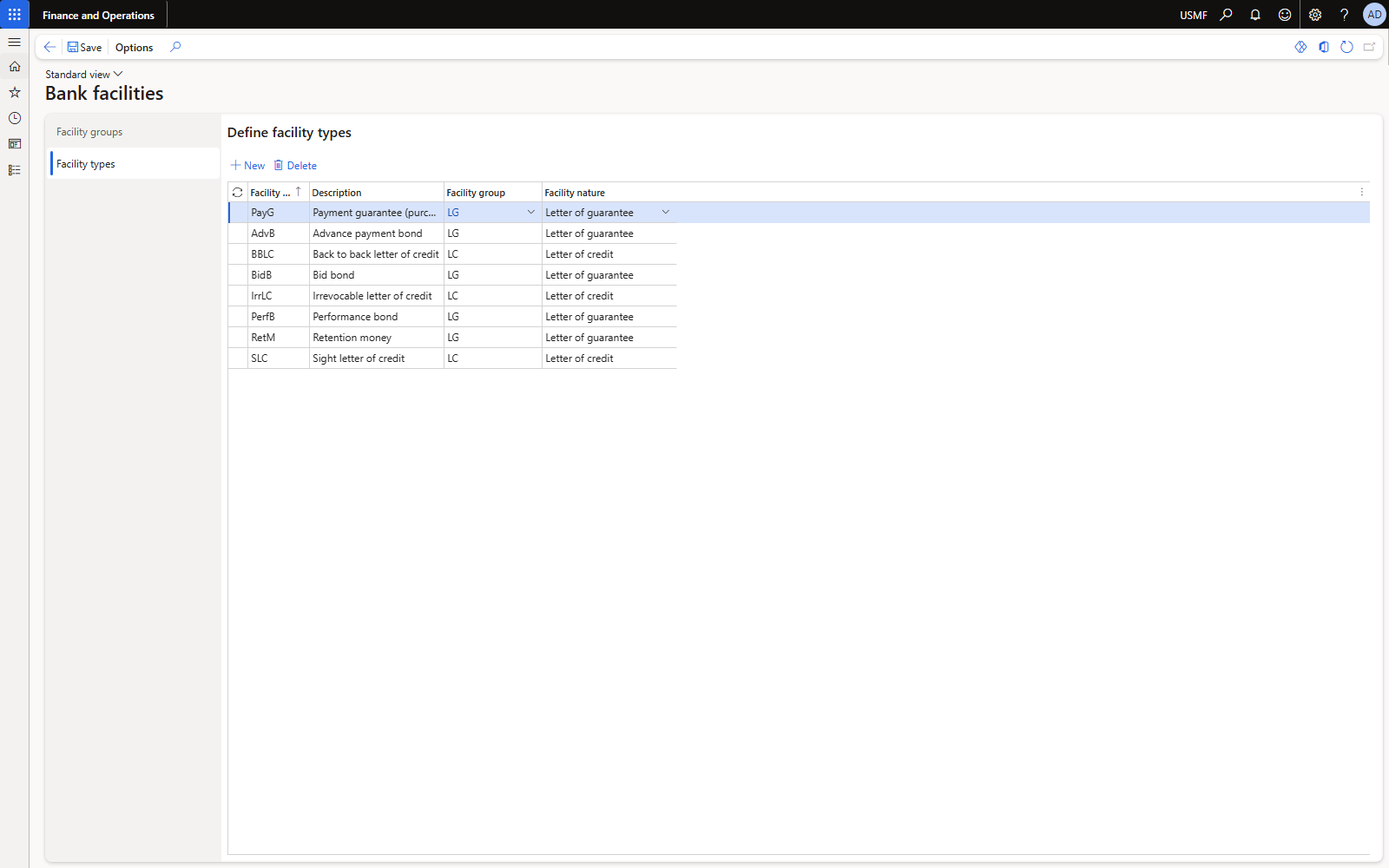Viewport: 1389px width, 868px height.
Task: Open Modules list icon in sidebar
Action: (x=15, y=170)
